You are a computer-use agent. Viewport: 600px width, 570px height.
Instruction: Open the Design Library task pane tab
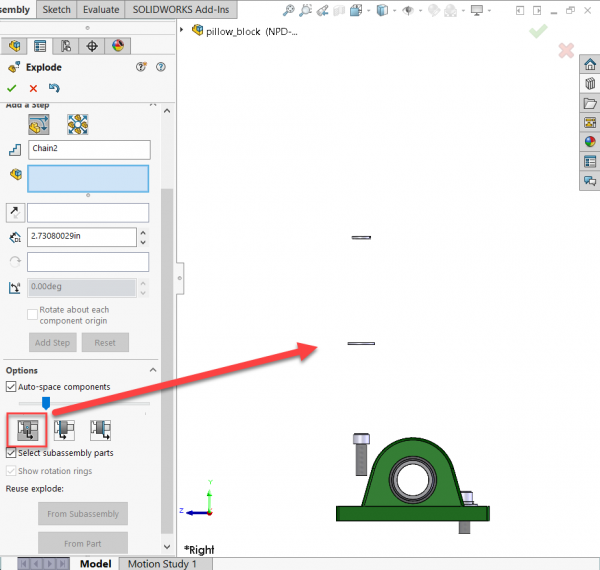pyautogui.click(x=590, y=83)
